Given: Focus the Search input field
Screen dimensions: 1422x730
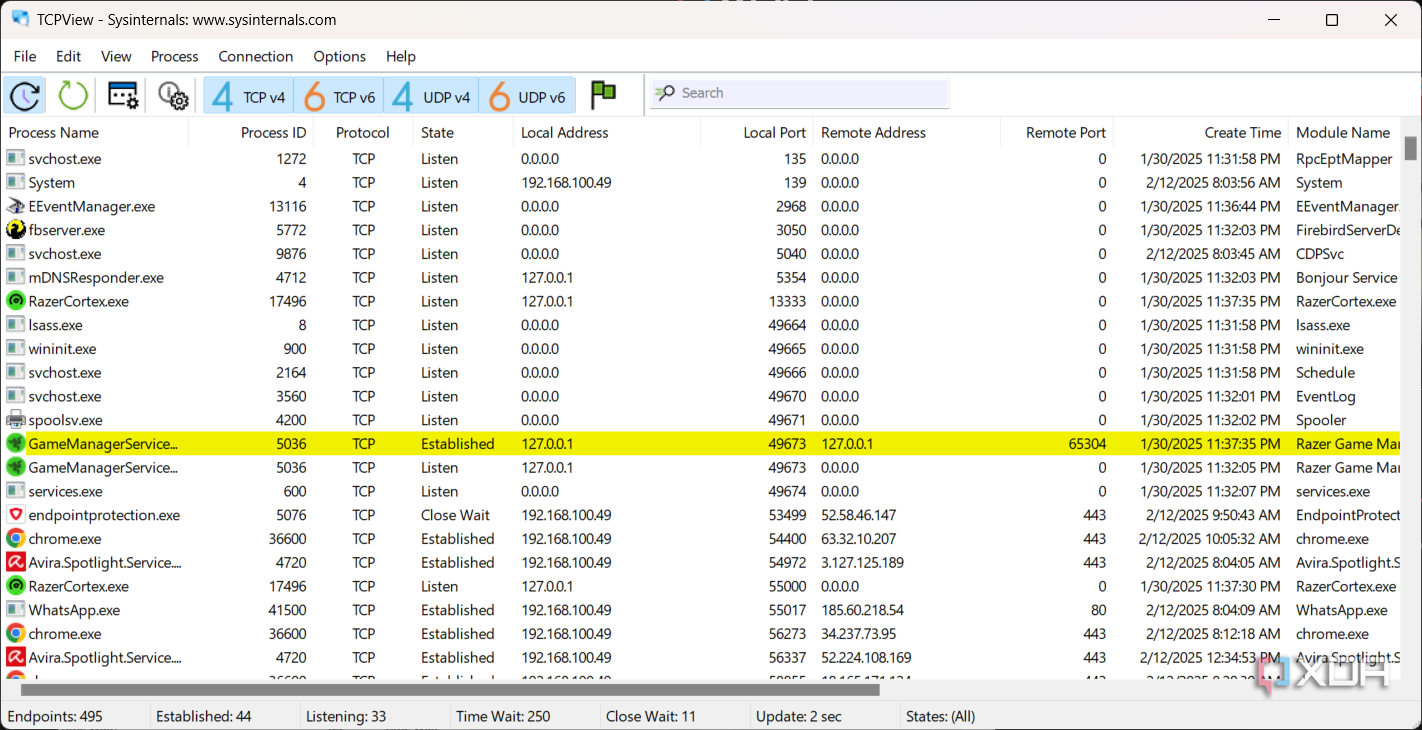Looking at the screenshot, I should coord(799,93).
